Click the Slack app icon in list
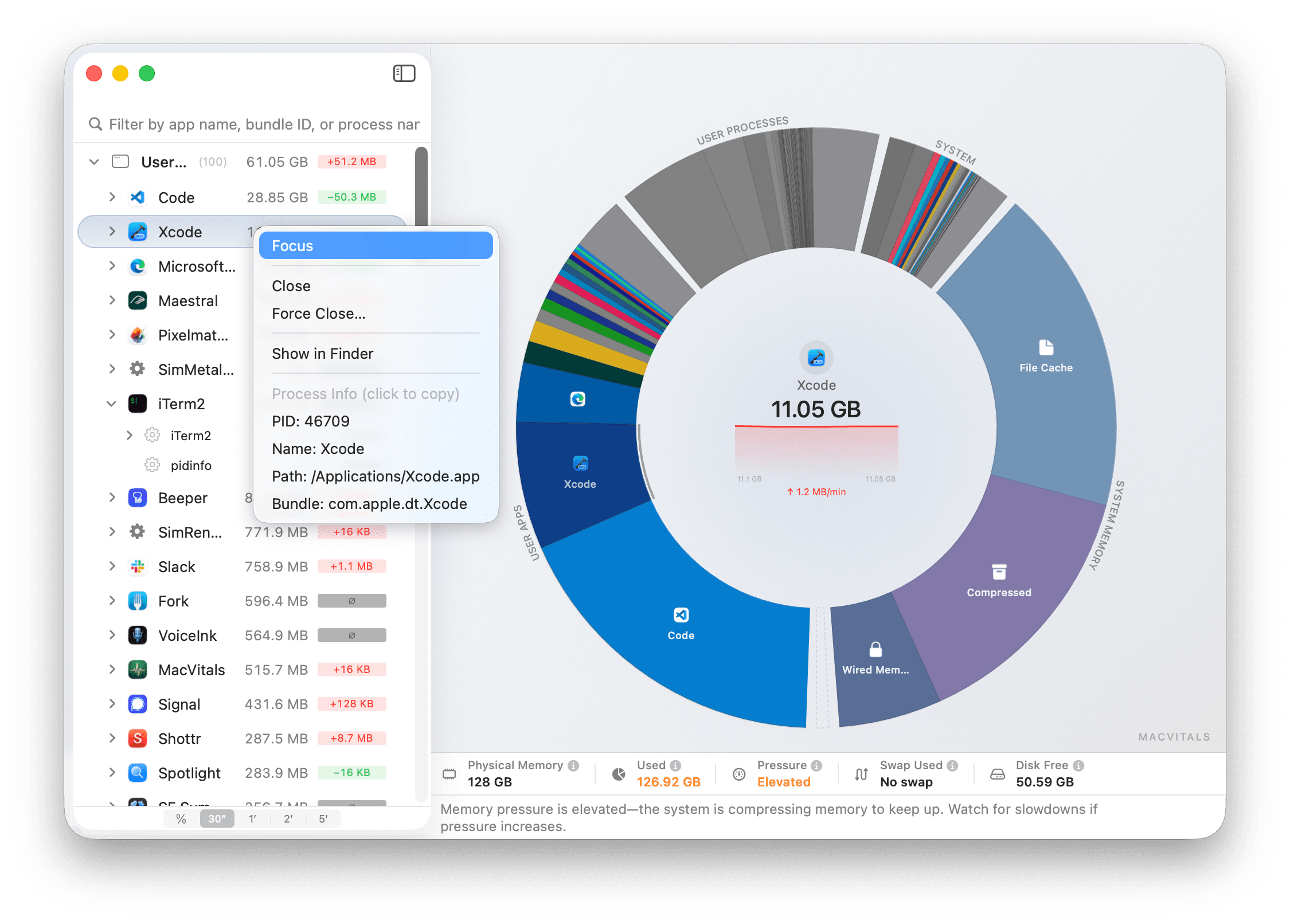This screenshot has height=924, width=1290. [x=138, y=567]
